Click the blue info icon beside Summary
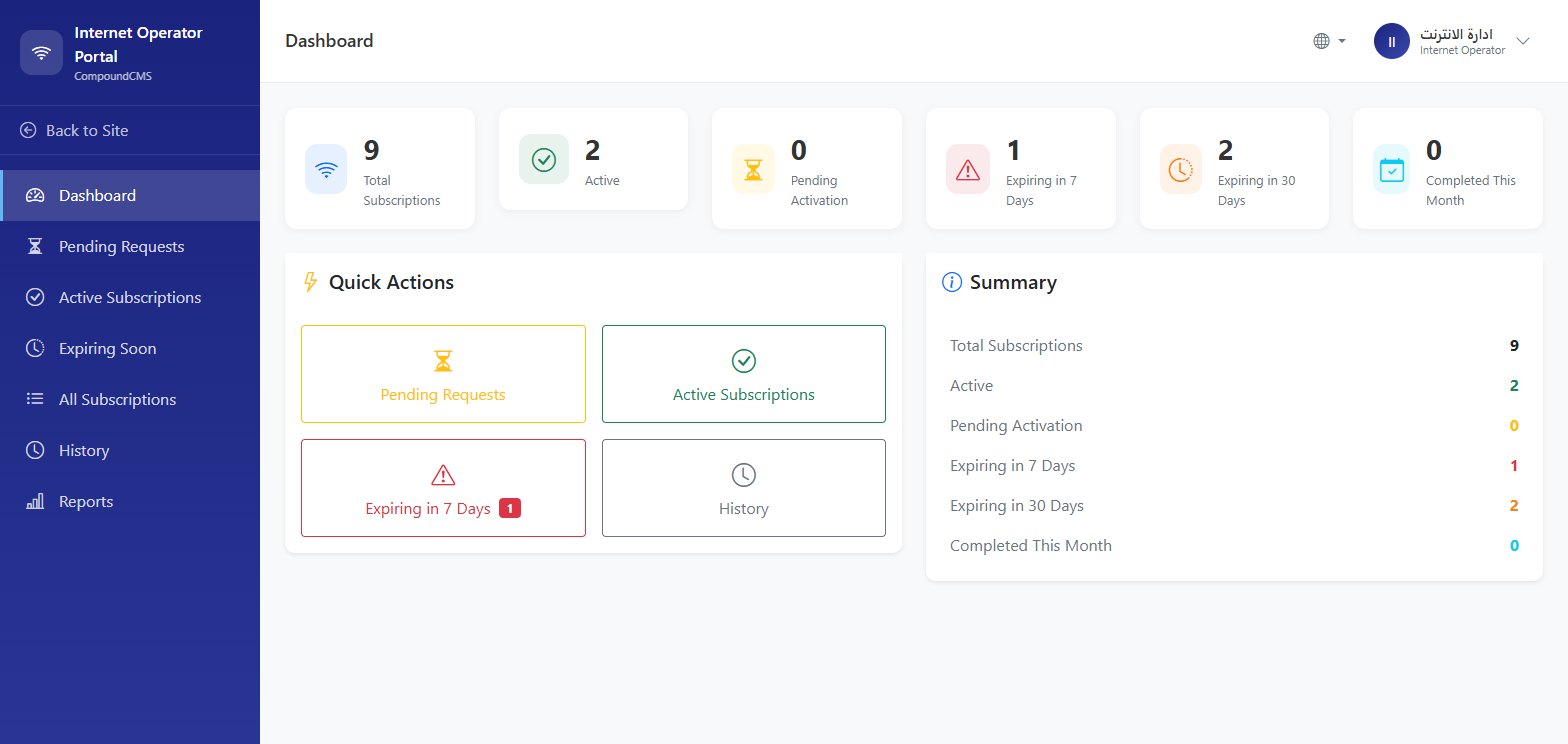Image resolution: width=1568 pixels, height=744 pixels. pos(952,282)
